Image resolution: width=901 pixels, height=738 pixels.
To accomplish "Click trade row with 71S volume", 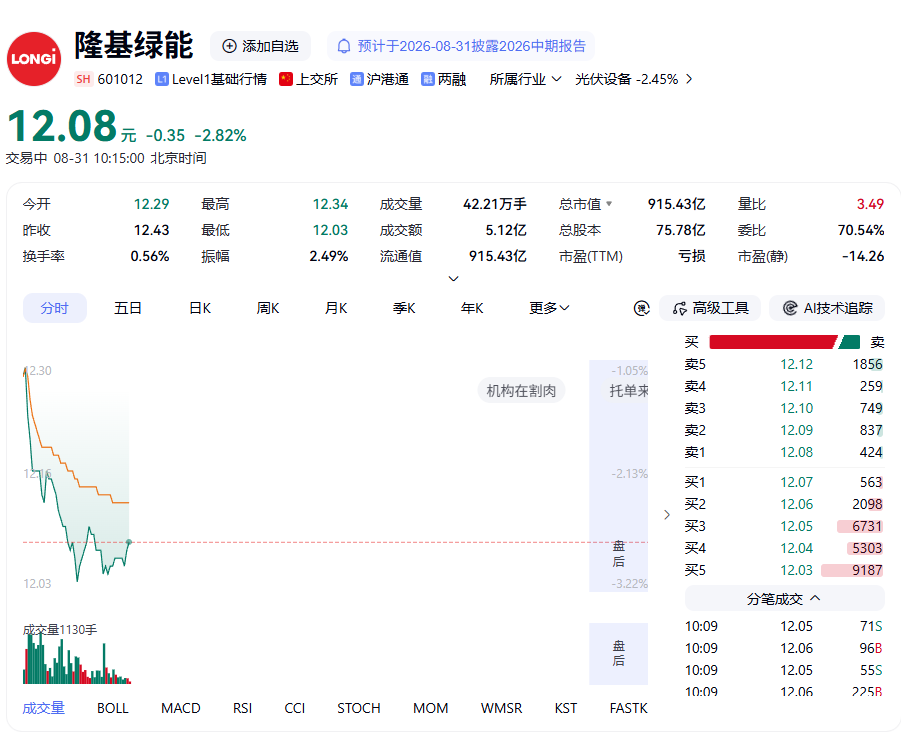I will (784, 626).
